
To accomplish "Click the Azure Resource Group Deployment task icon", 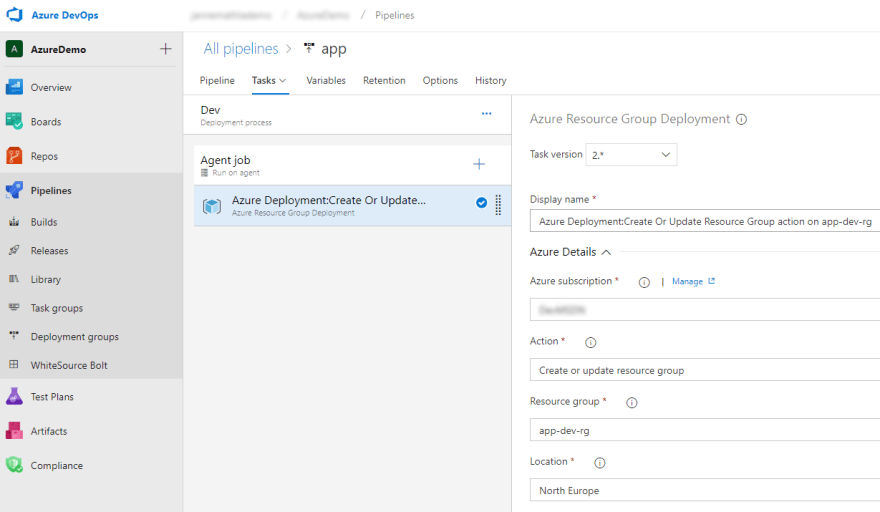I will [212, 206].
